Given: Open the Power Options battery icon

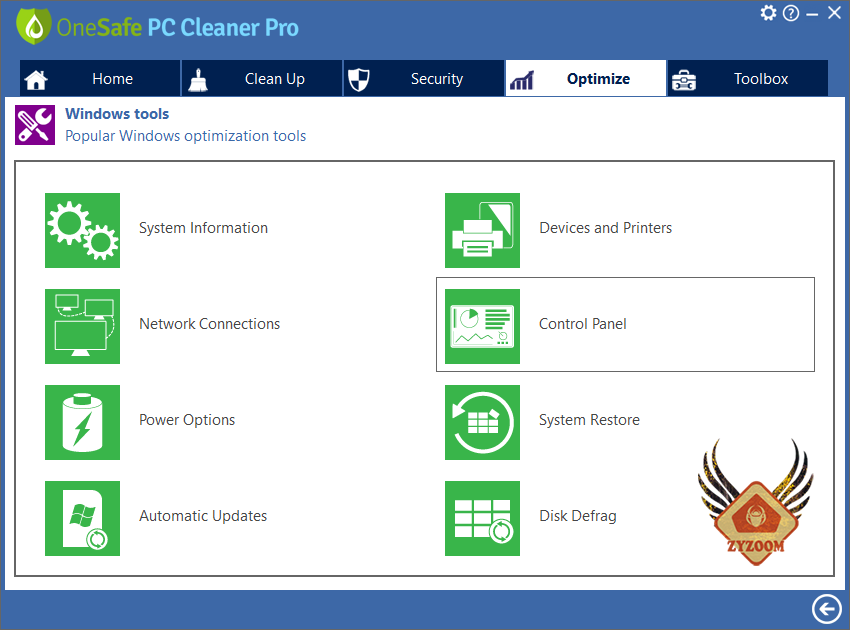Looking at the screenshot, I should click(82, 422).
